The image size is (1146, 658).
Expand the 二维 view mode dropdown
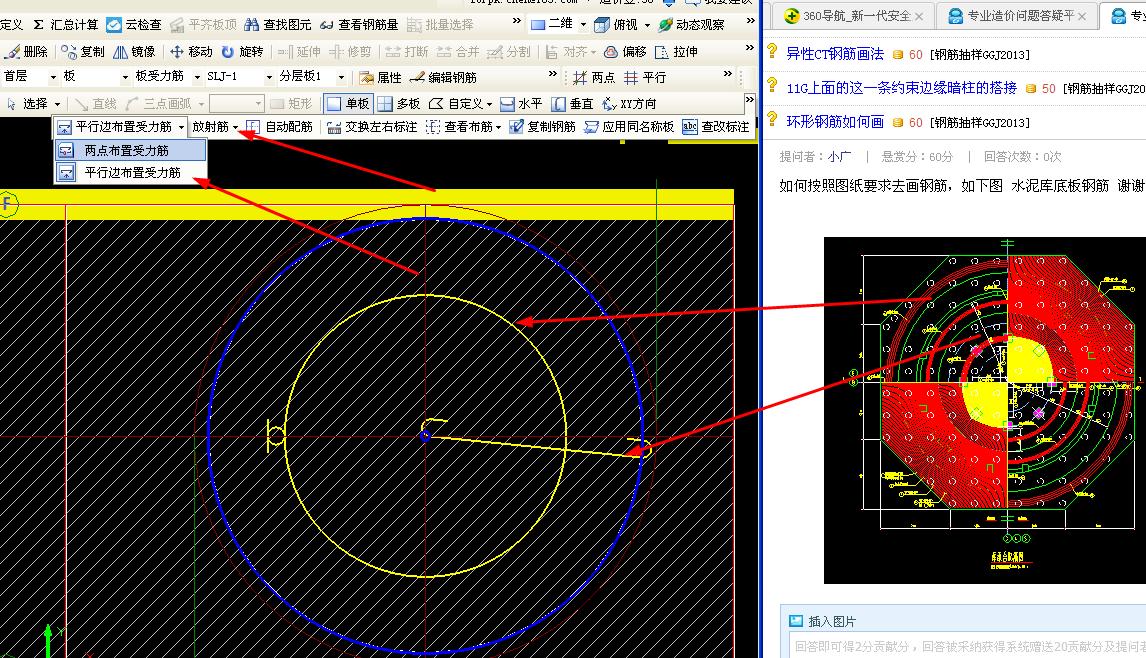583,25
